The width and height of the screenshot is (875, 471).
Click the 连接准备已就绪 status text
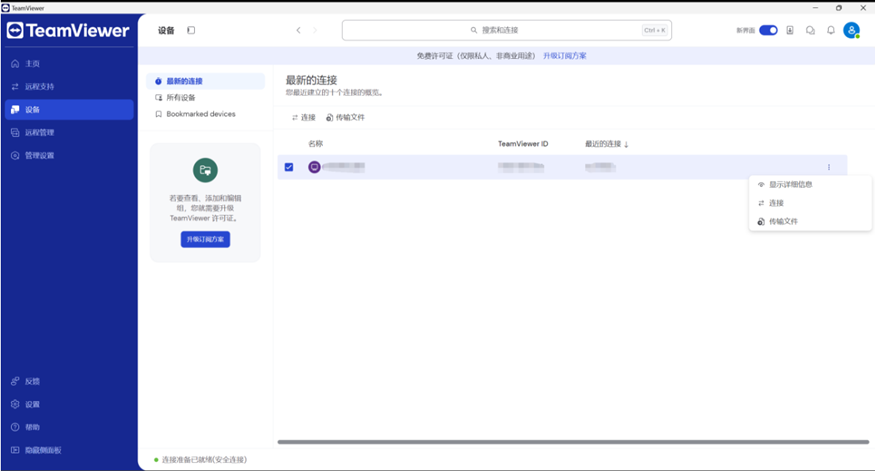[x=204, y=460]
